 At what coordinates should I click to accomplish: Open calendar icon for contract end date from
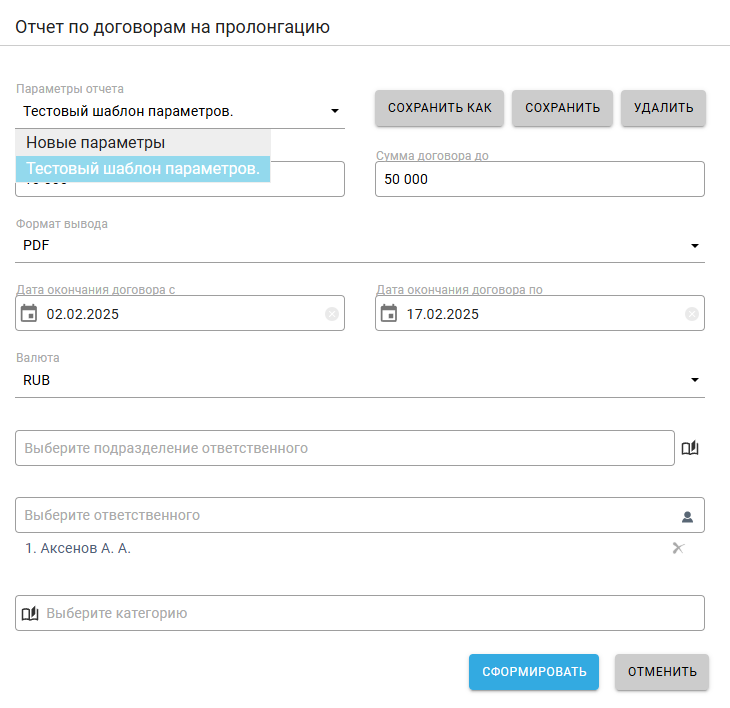click(x=29, y=313)
